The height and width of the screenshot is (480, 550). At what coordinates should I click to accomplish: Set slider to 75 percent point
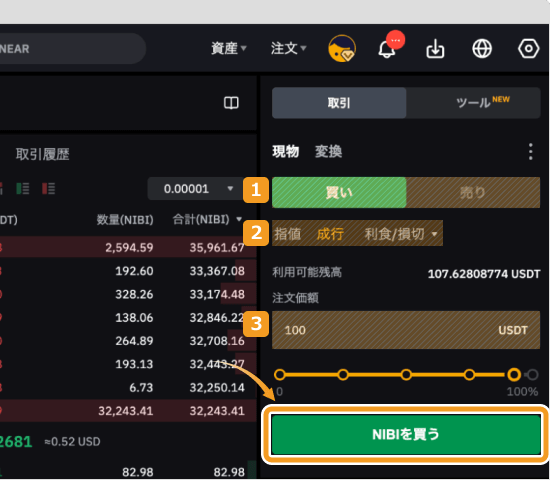point(469,375)
